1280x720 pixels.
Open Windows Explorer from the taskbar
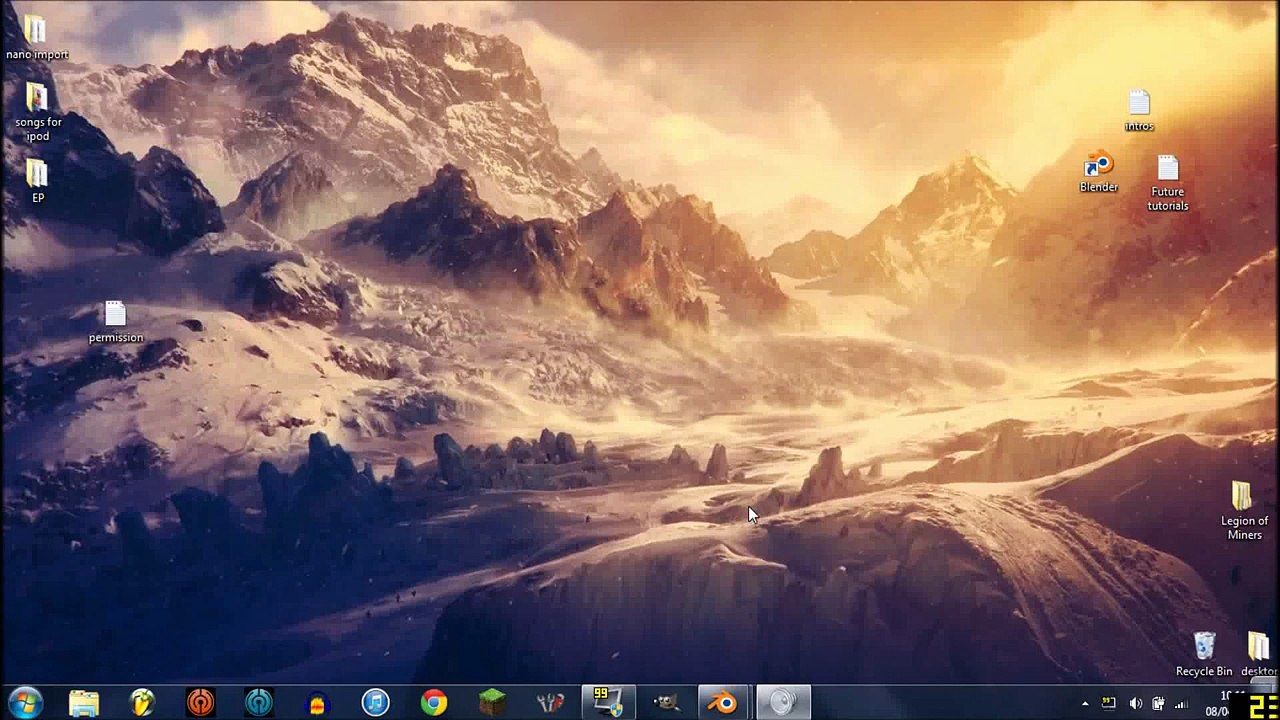[x=84, y=702]
